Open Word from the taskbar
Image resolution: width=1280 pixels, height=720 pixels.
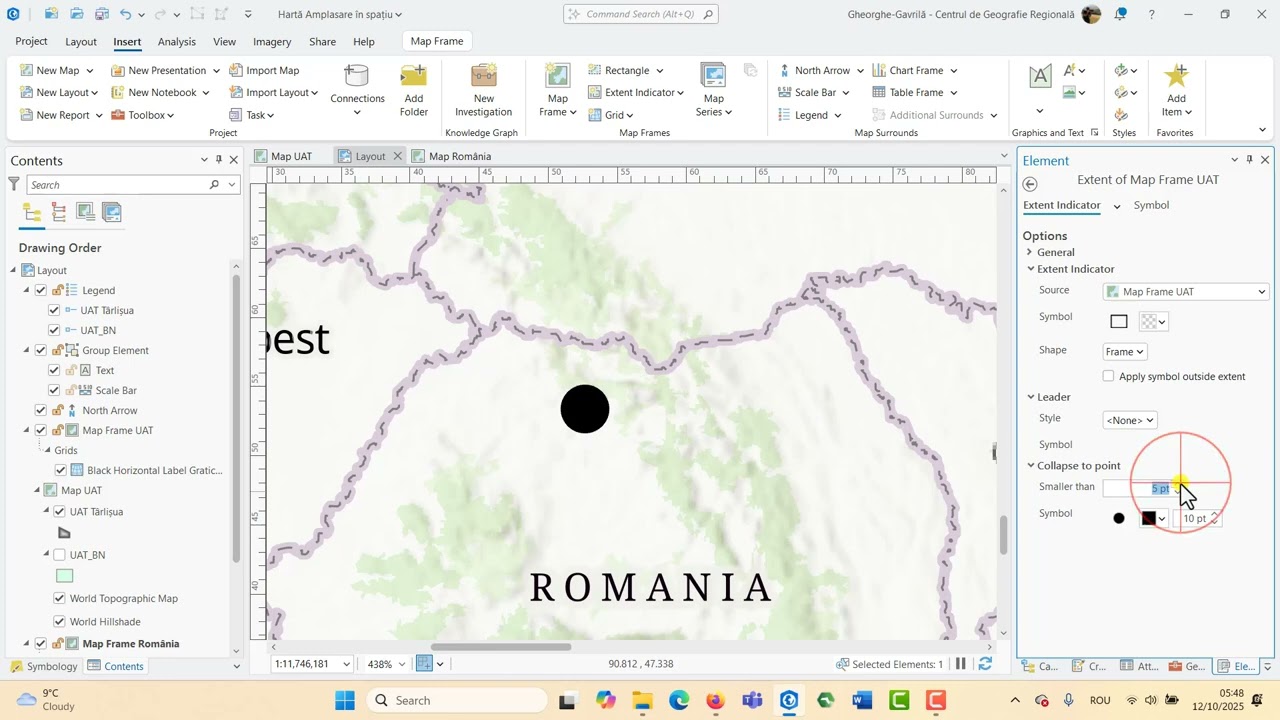point(862,700)
